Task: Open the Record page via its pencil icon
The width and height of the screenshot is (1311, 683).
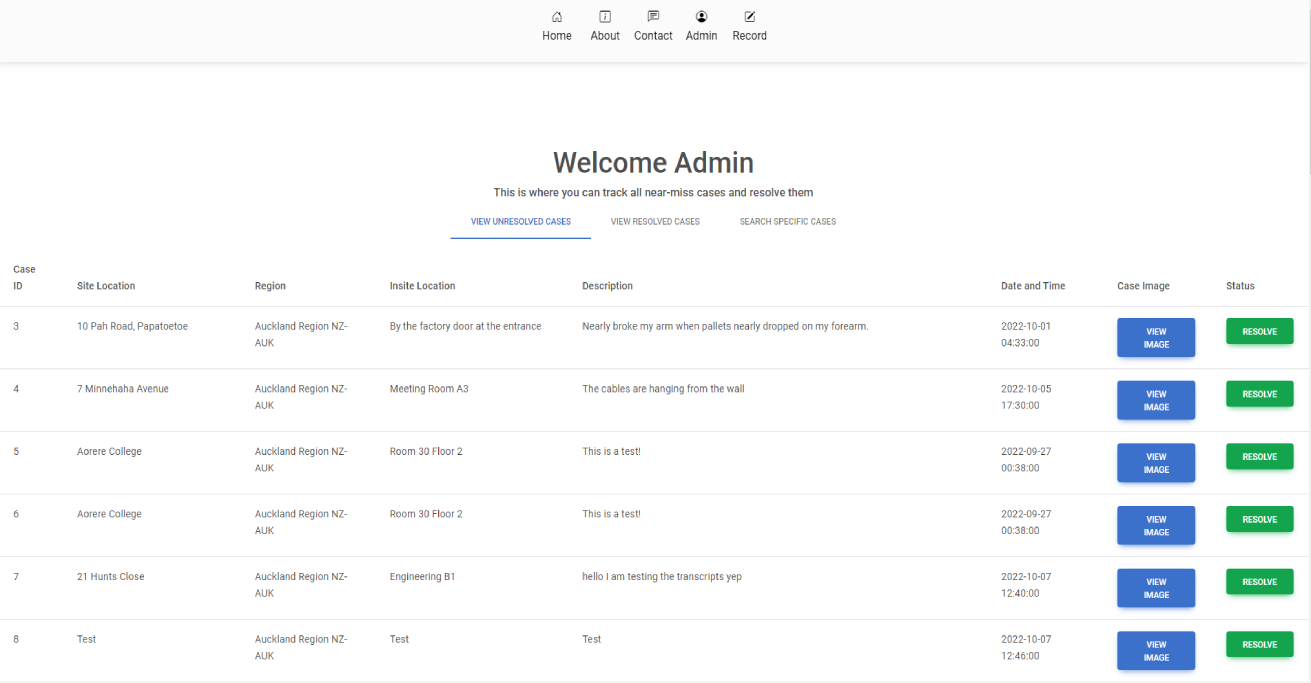Action: pyautogui.click(x=749, y=24)
